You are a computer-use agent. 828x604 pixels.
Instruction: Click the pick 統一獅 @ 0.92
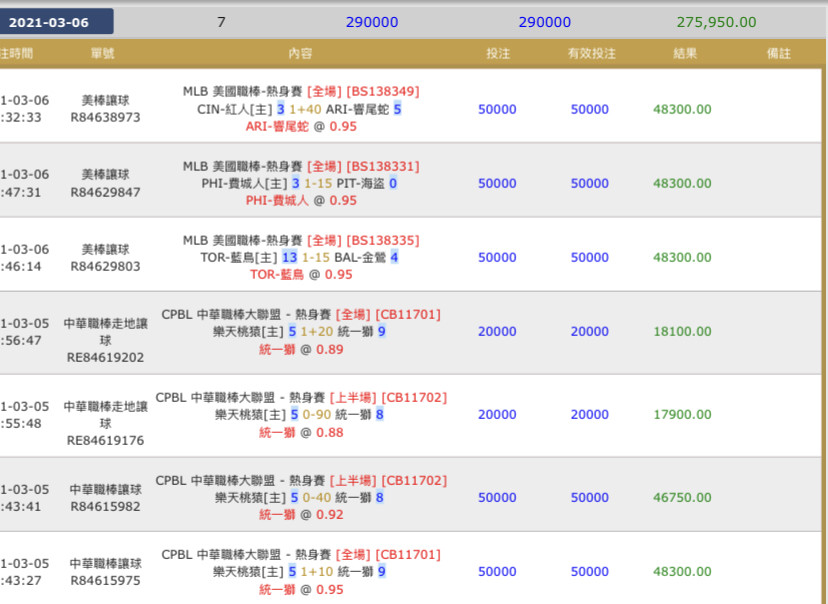(x=301, y=514)
